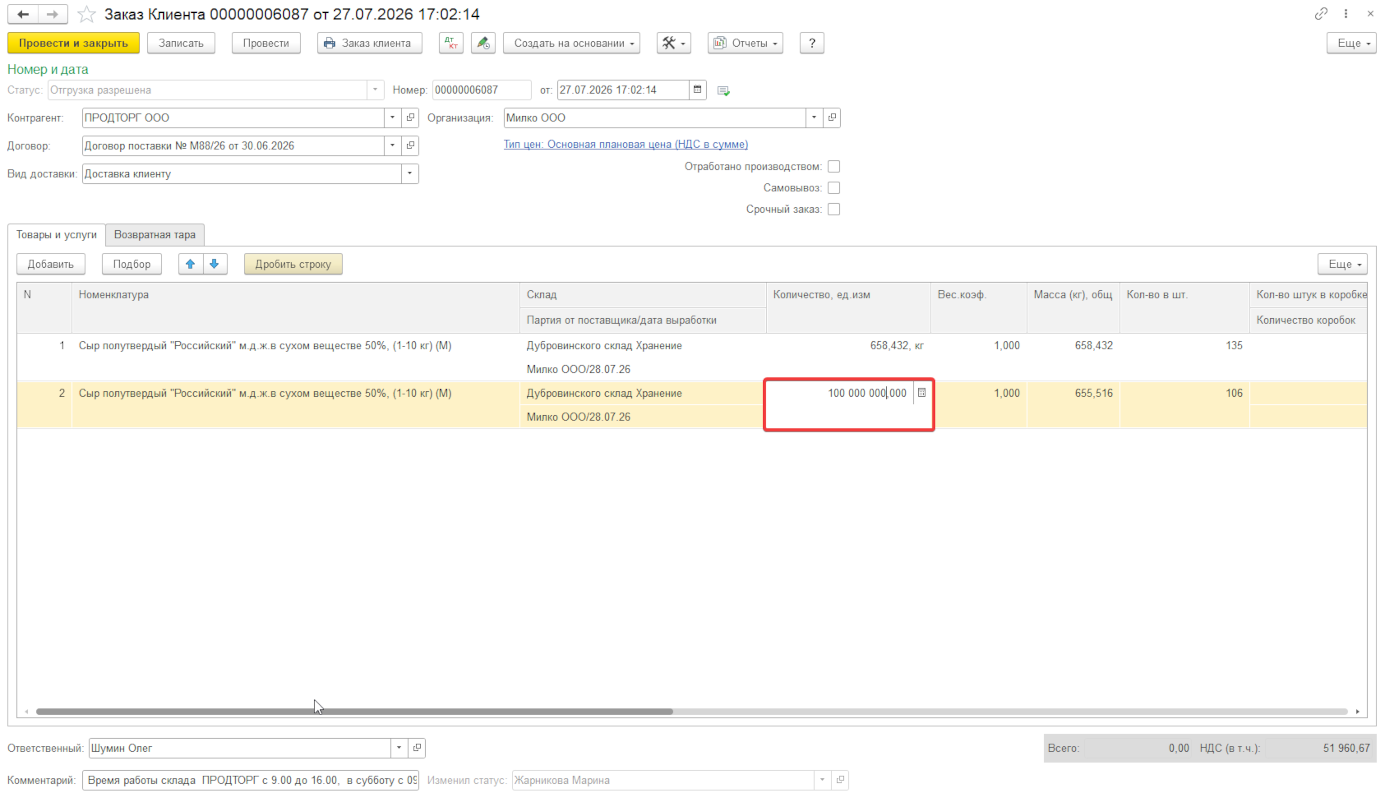Click the right arrow of the horizontal scrollbar
Image resolution: width=1385 pixels, height=793 pixels.
click(x=1358, y=712)
